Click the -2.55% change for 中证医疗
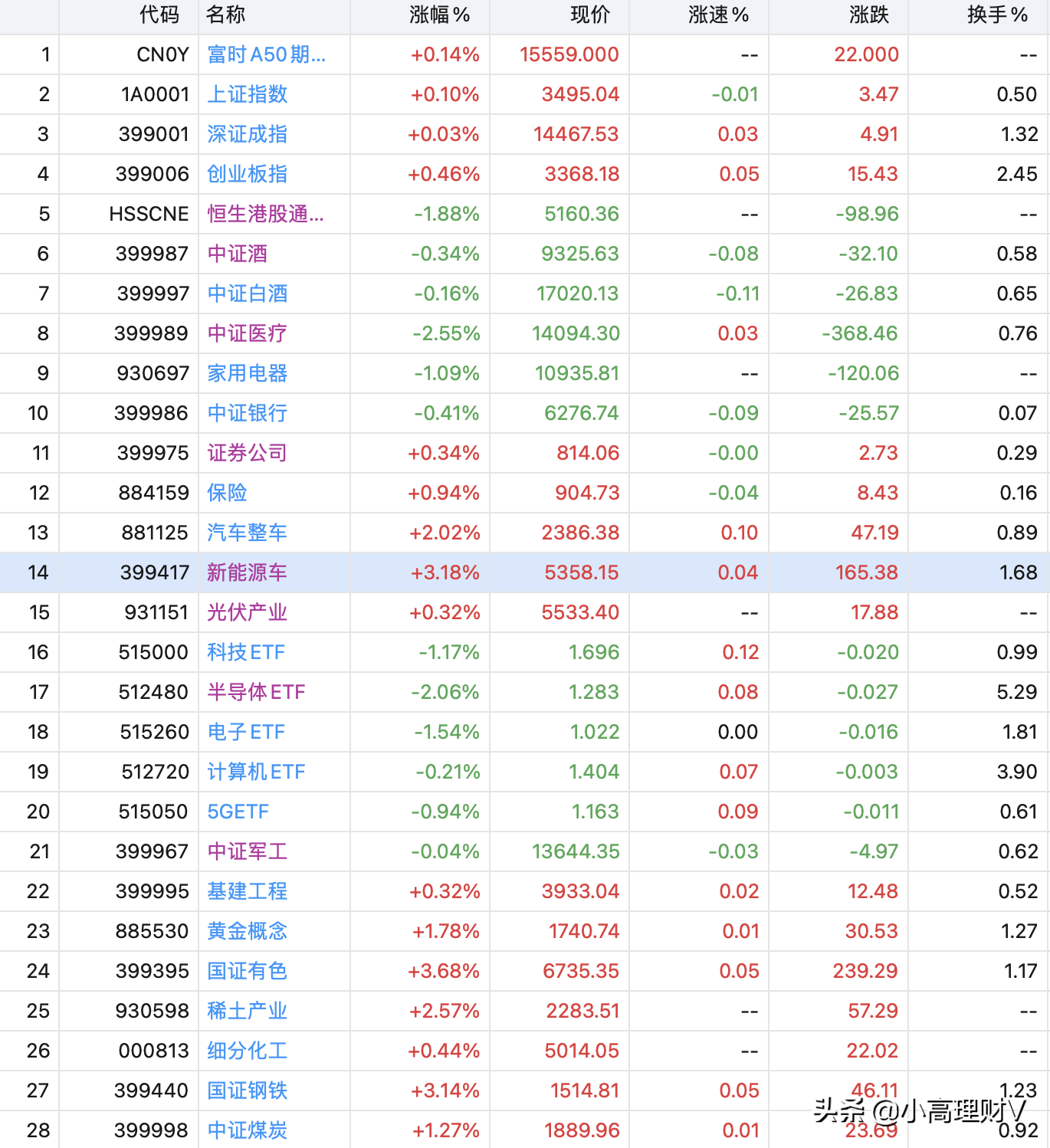Viewport: 1050px width, 1148px height. [x=446, y=333]
